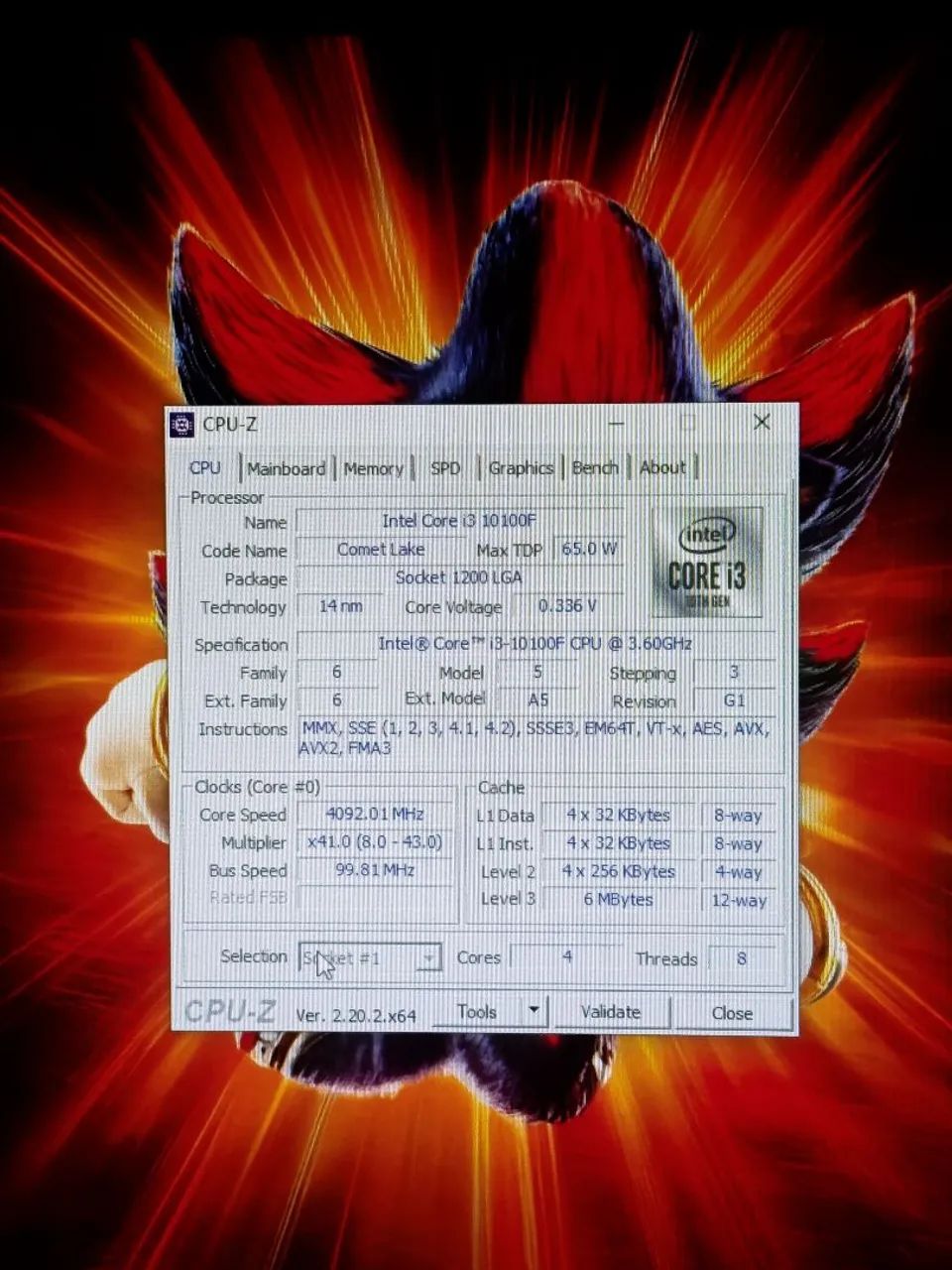952x1270 pixels.
Task: Open the Socket #1 selection dropdown
Action: pyautogui.click(x=370, y=957)
